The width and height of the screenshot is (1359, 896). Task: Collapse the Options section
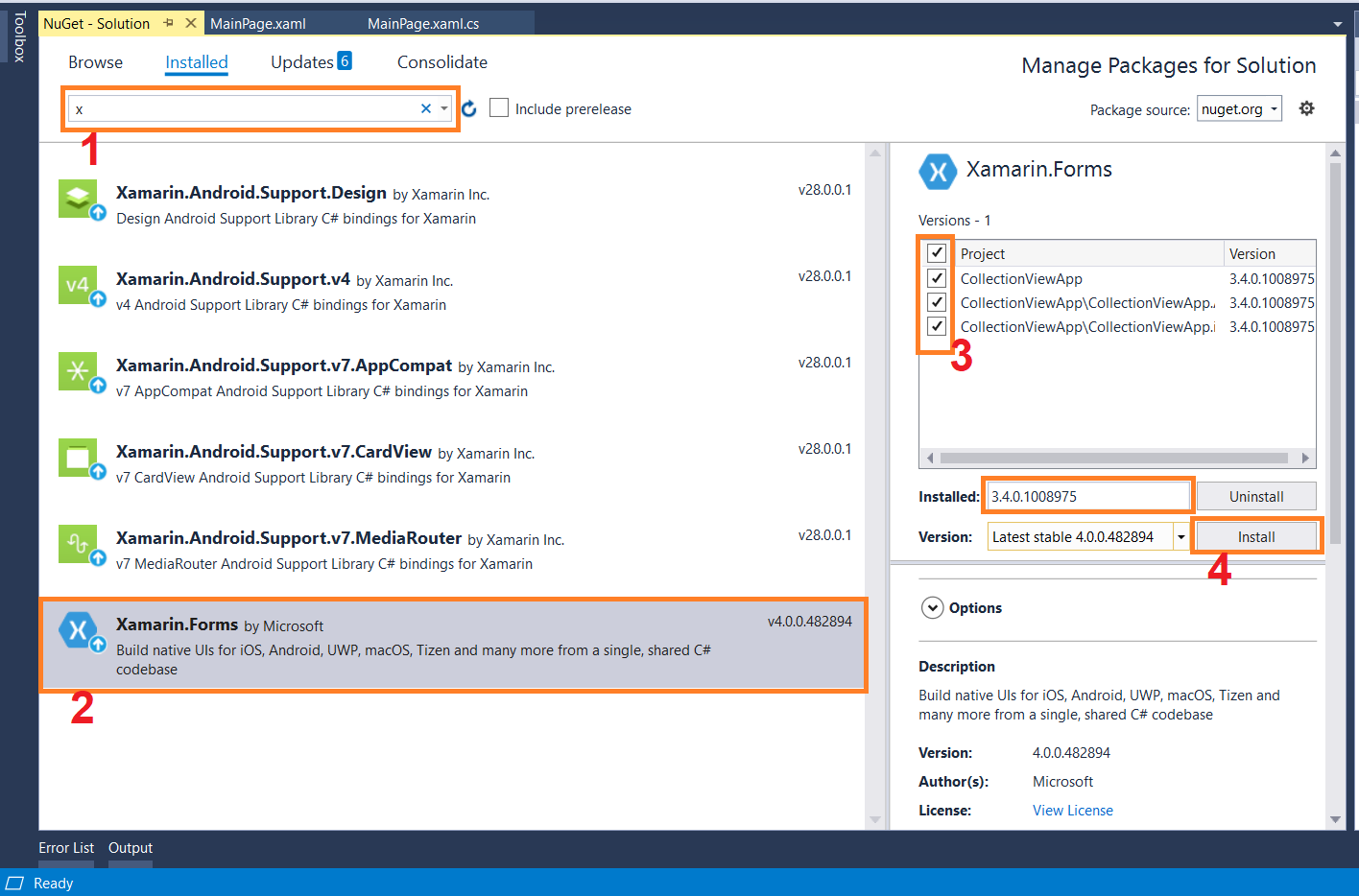coord(932,607)
